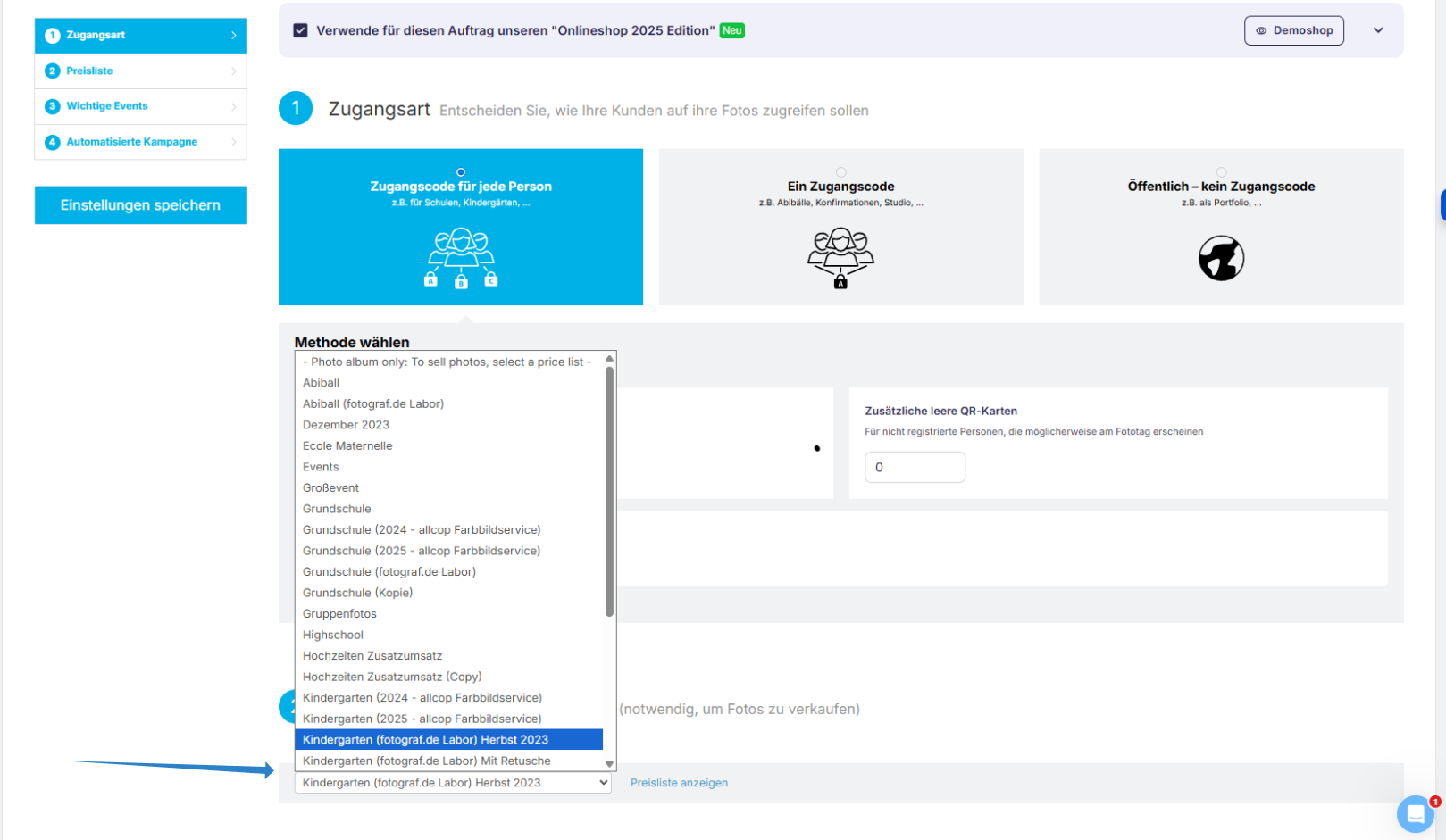Choose Dezember 2023 from the list
This screenshot has width=1446, height=840.
click(x=449, y=425)
